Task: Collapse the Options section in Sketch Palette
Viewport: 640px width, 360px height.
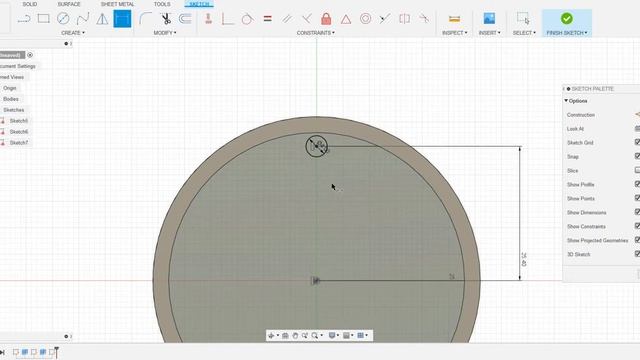Action: tap(567, 100)
